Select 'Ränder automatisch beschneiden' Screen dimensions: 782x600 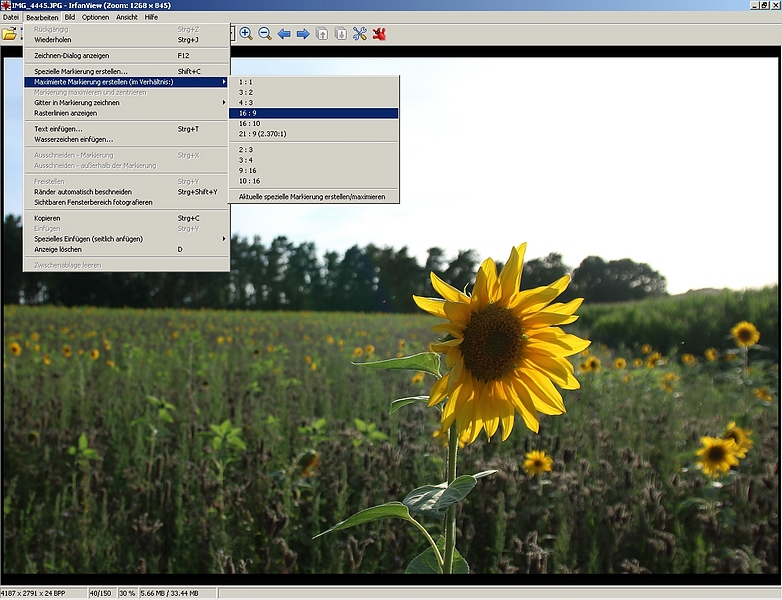coord(83,192)
